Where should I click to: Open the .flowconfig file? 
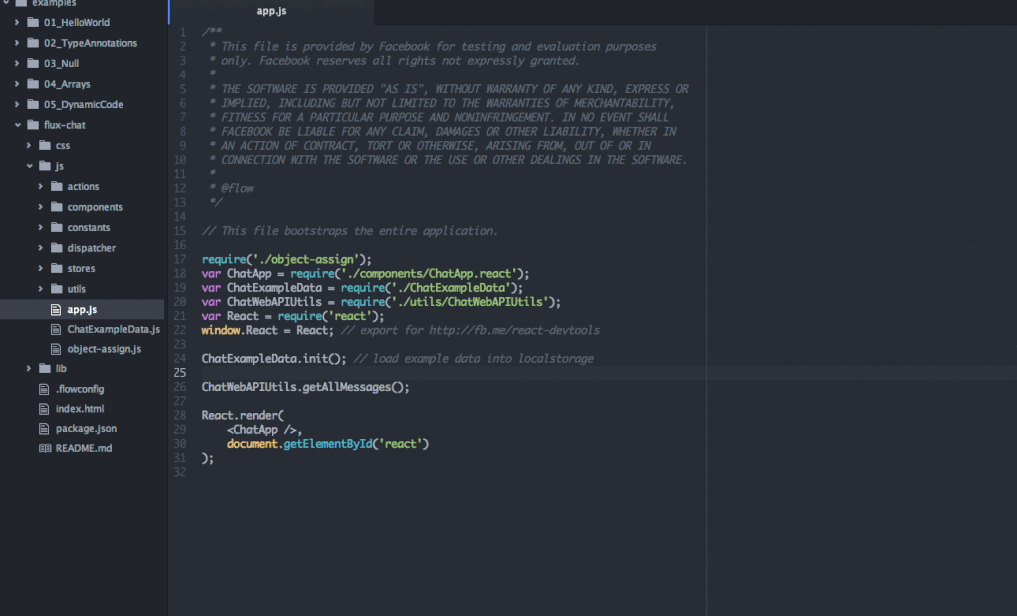coord(80,389)
